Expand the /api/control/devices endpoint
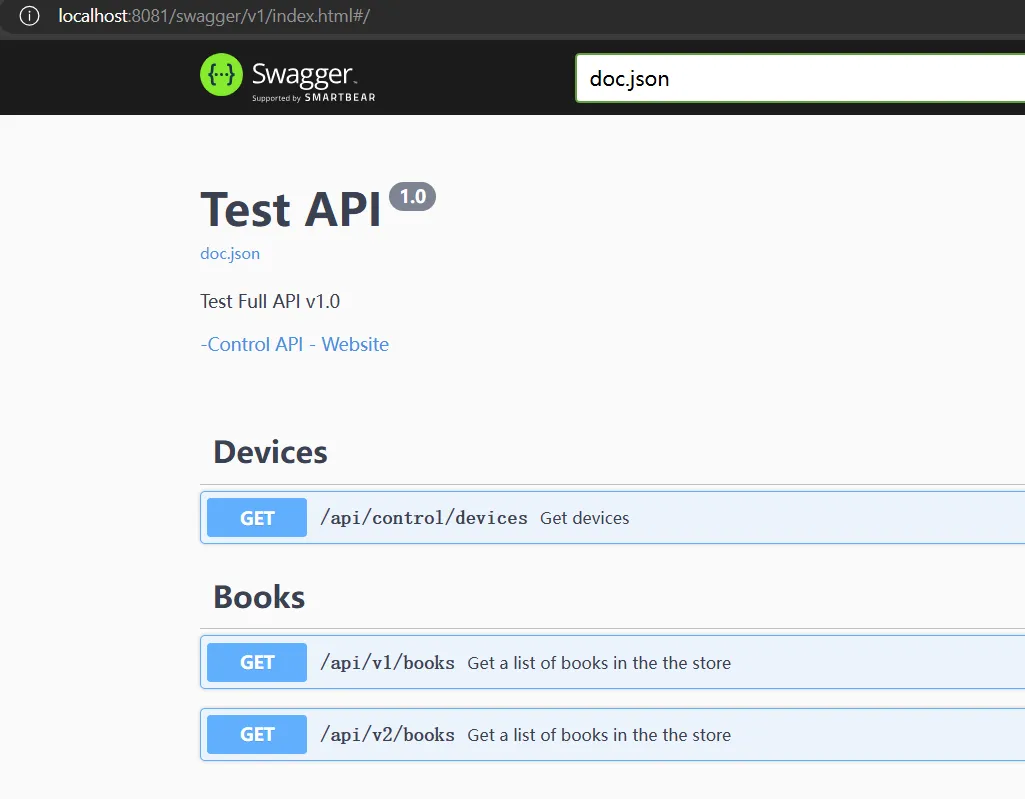The width and height of the screenshot is (1025, 799). tap(613, 517)
